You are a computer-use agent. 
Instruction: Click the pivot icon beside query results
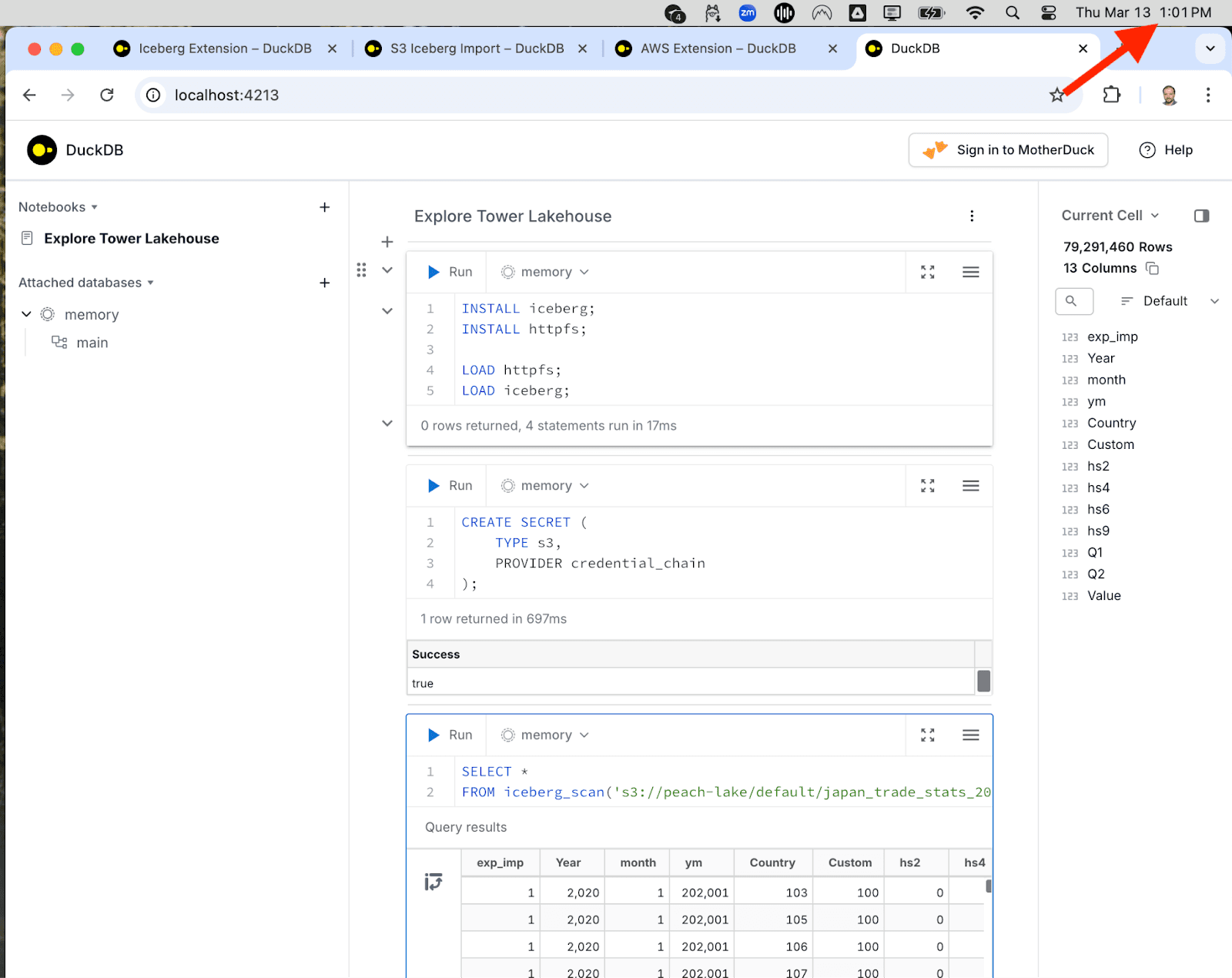point(434,882)
